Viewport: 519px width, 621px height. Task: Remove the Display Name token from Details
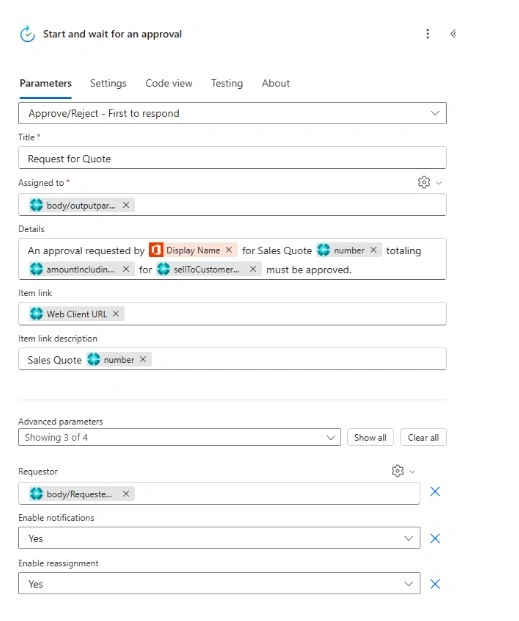(229, 250)
